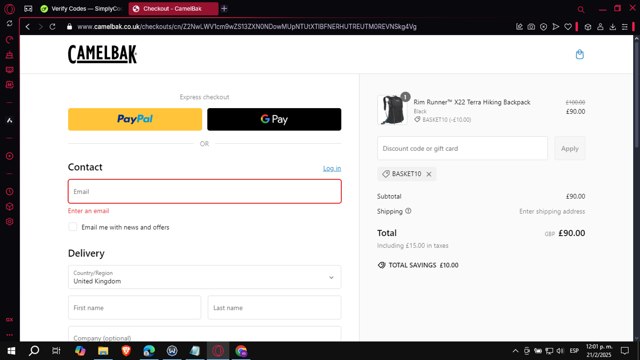Open a new tab with plus button

coord(224,9)
